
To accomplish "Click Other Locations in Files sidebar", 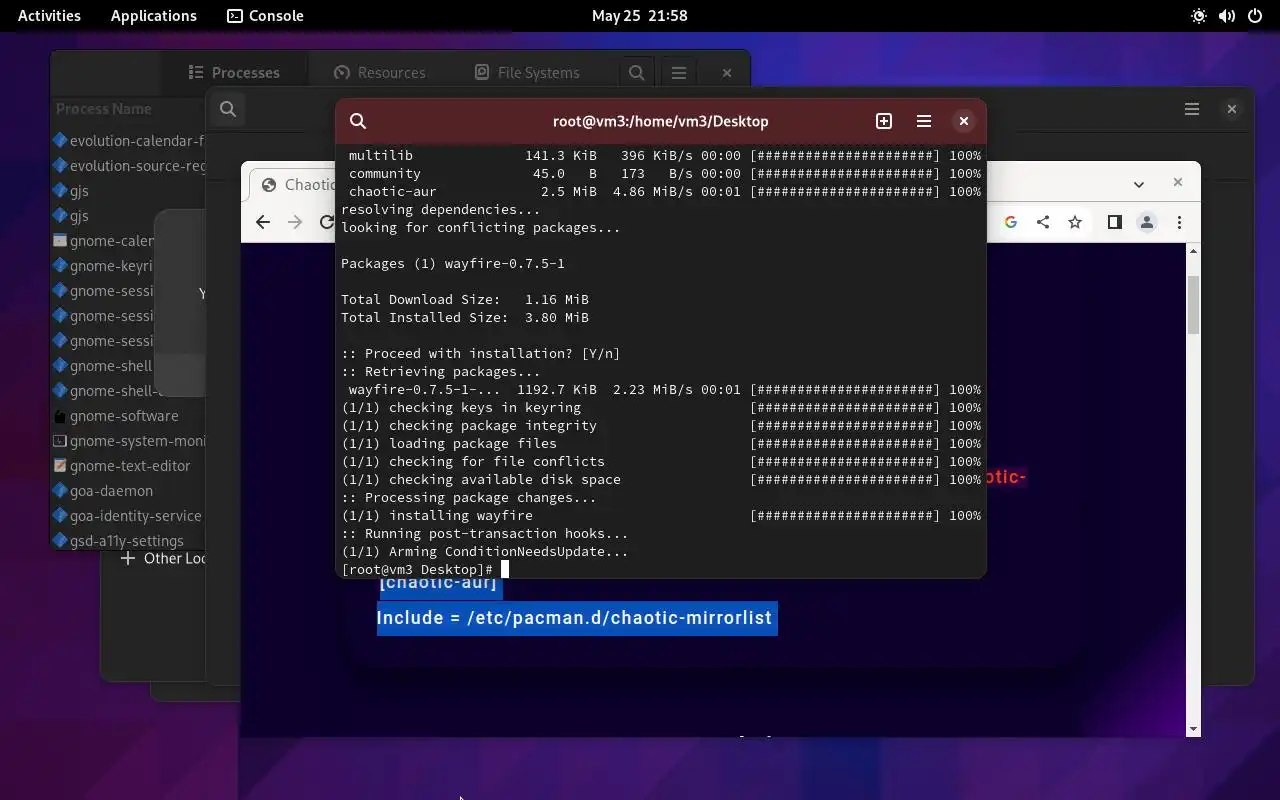I will 163,558.
